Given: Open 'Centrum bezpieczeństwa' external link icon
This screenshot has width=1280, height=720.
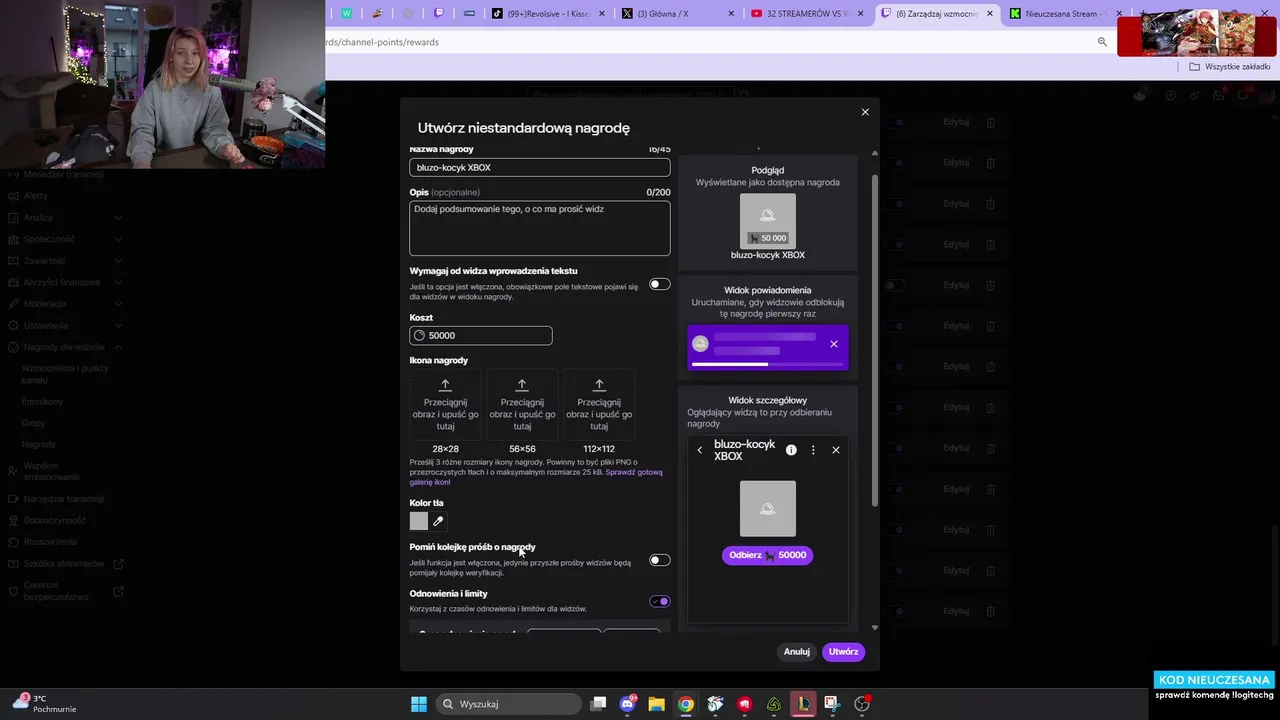Looking at the screenshot, I should 118,590.
